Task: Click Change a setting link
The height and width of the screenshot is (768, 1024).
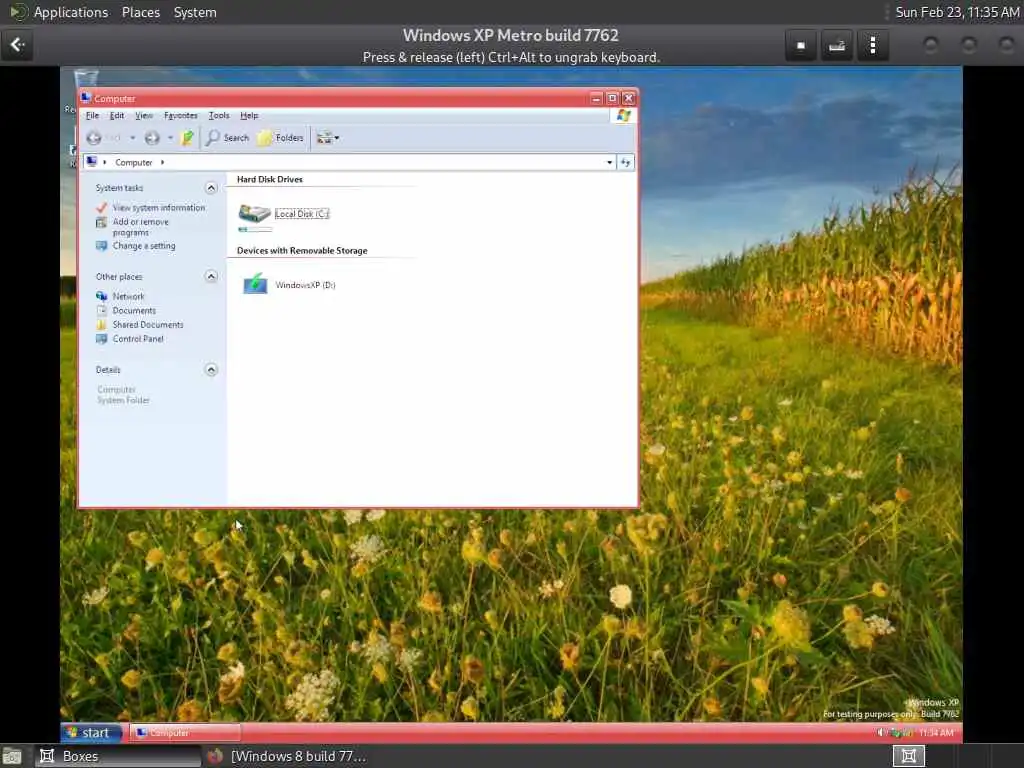Action: [144, 246]
